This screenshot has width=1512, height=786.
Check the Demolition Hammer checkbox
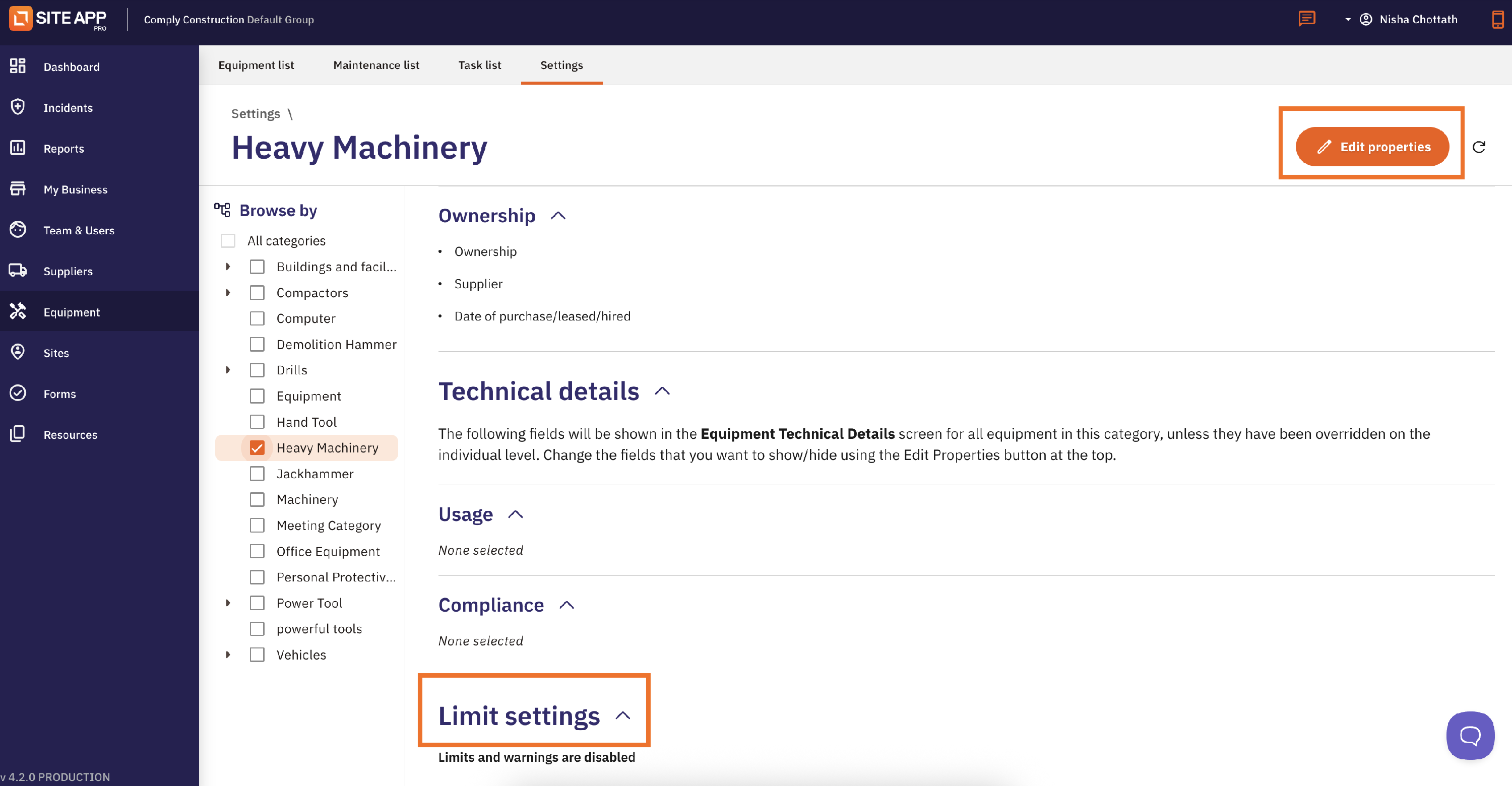pyautogui.click(x=257, y=344)
